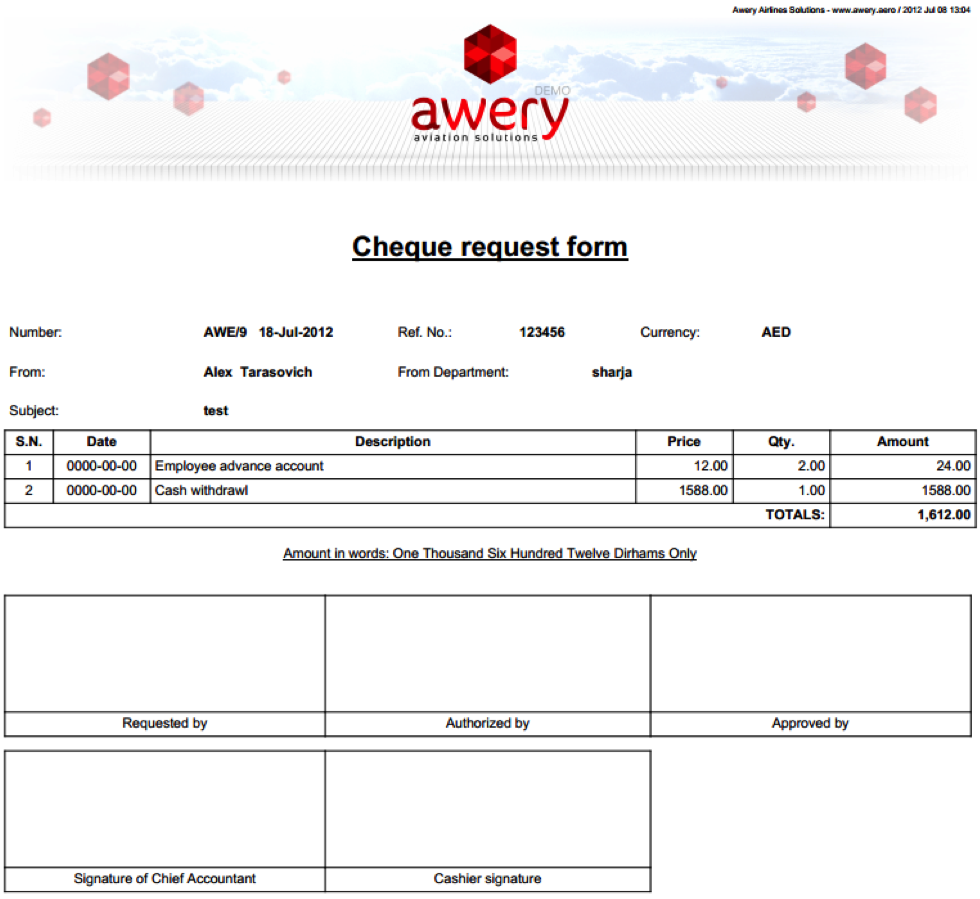
Task: Click the Description column header
Action: 393,441
